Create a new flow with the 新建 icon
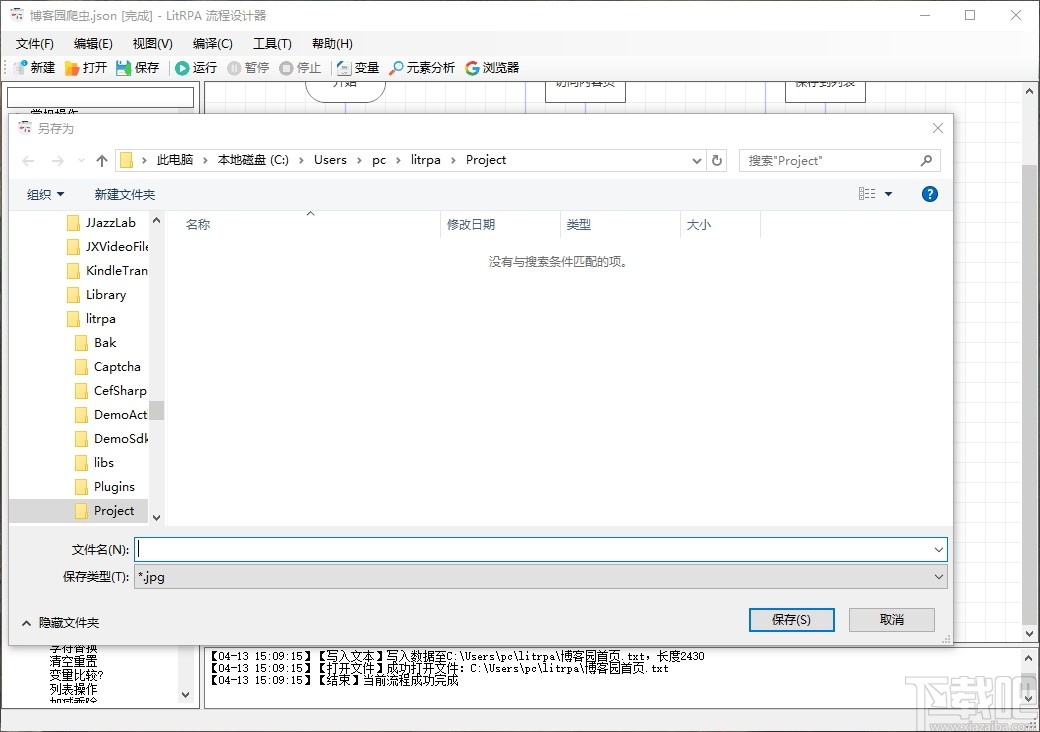This screenshot has height=732, width=1040. point(33,67)
